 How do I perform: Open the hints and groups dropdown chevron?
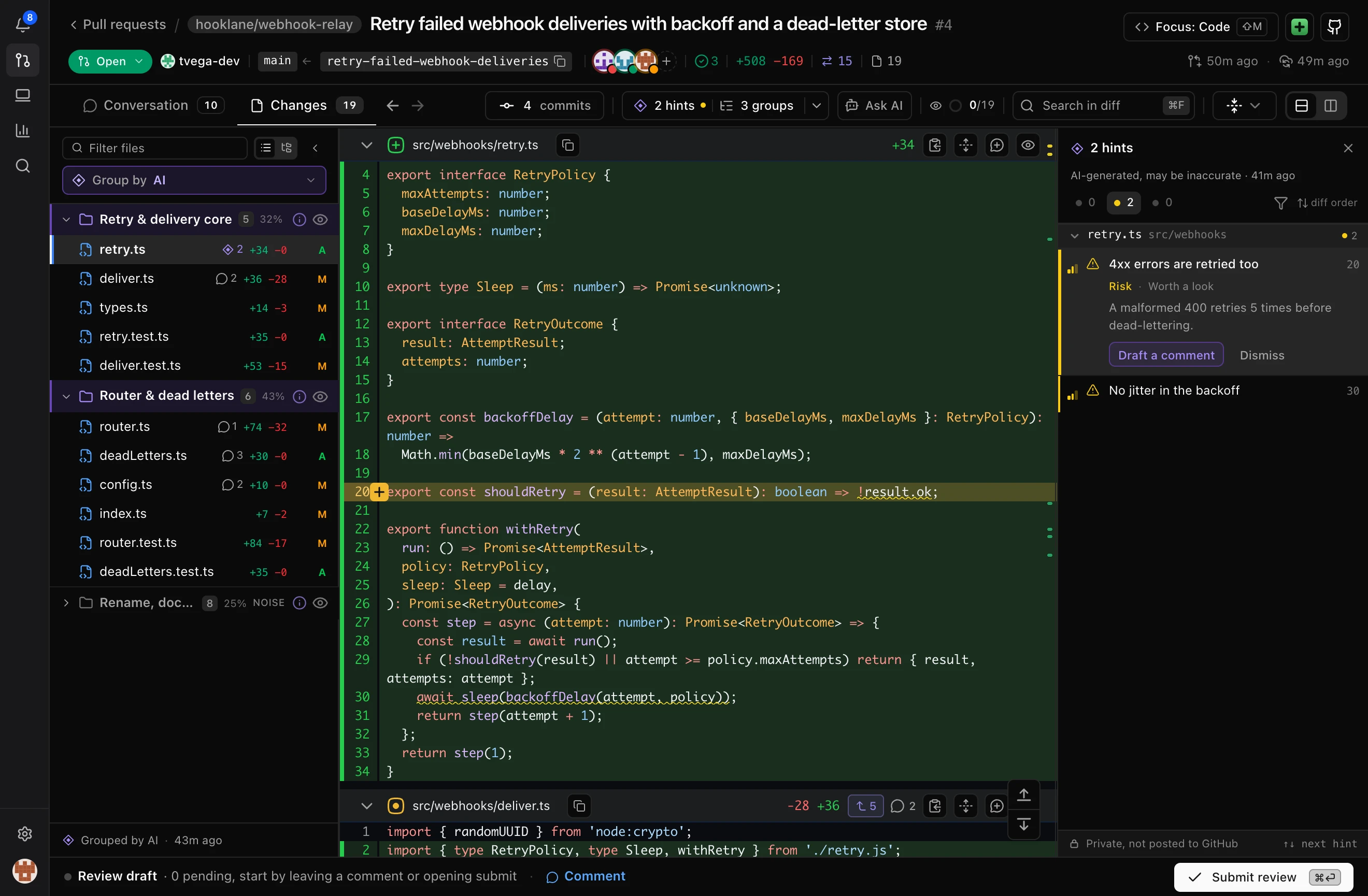(816, 106)
